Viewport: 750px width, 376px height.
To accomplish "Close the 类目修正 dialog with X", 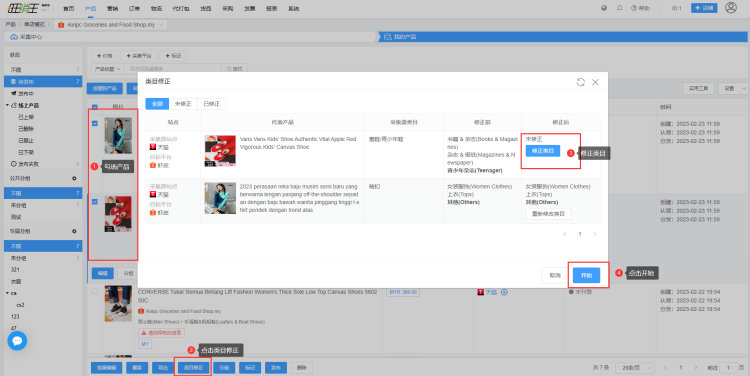I will (x=595, y=82).
